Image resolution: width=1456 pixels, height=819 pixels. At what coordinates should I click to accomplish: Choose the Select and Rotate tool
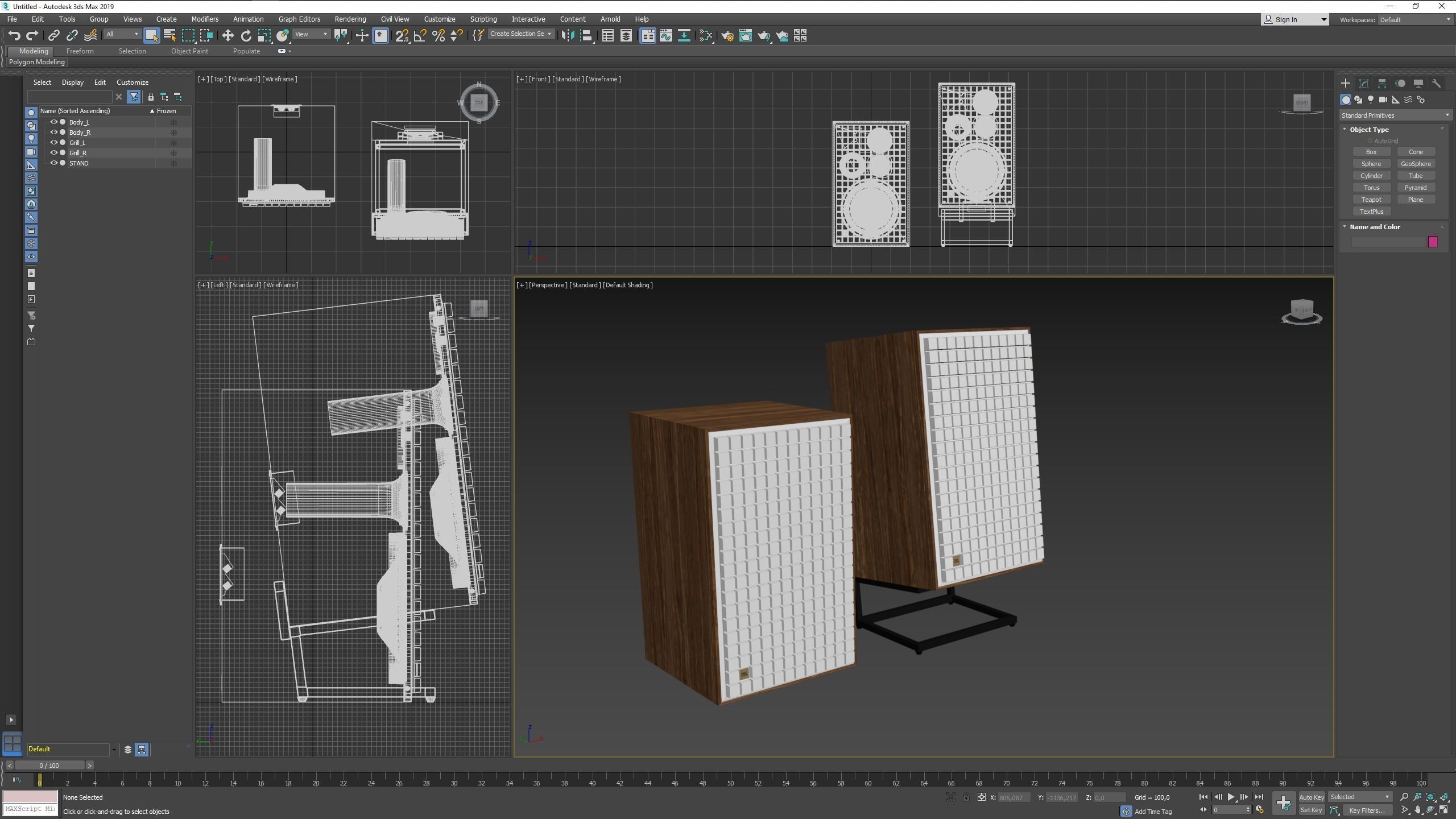coord(246,35)
